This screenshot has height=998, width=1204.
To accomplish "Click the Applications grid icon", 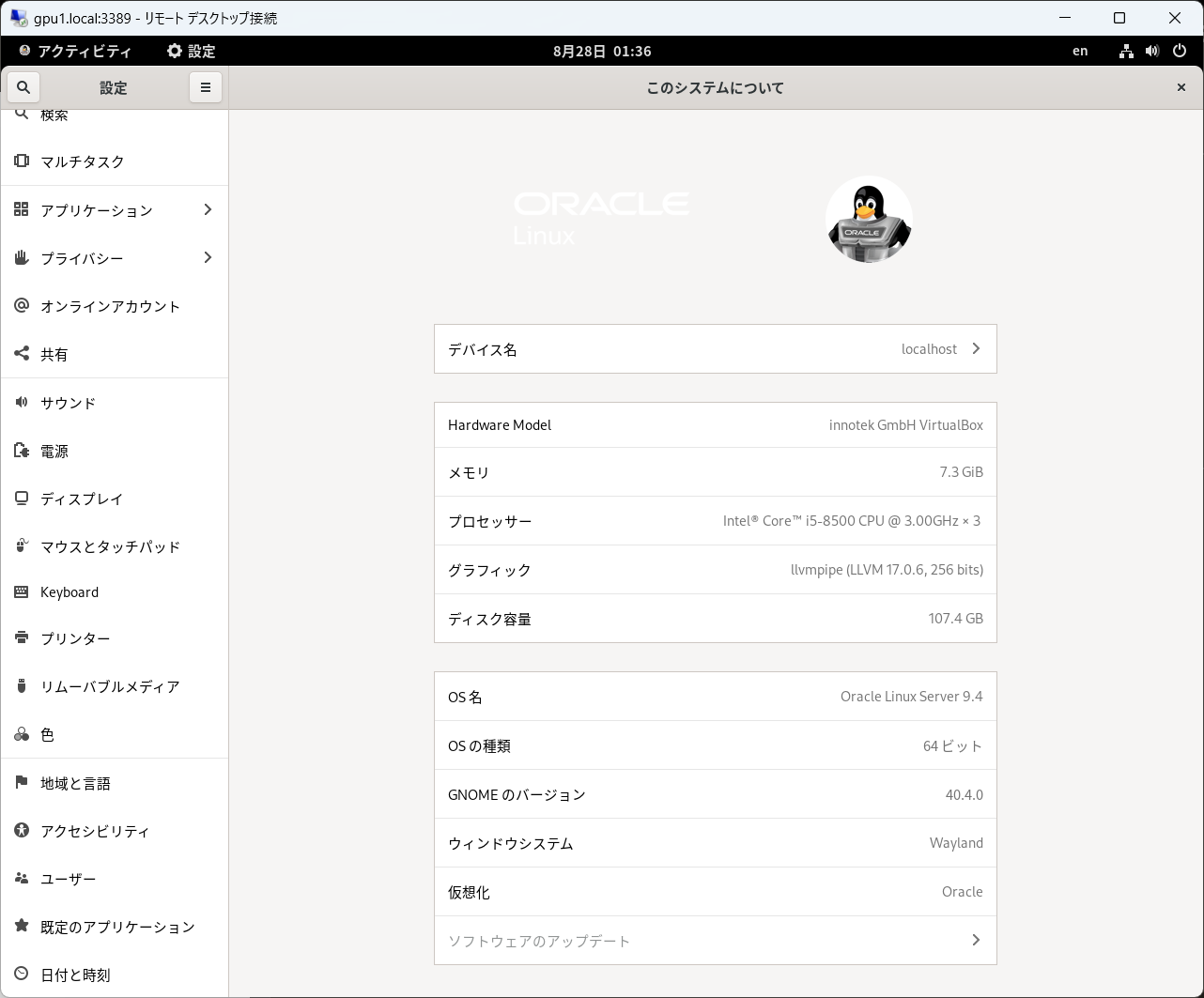I will click(x=22, y=209).
